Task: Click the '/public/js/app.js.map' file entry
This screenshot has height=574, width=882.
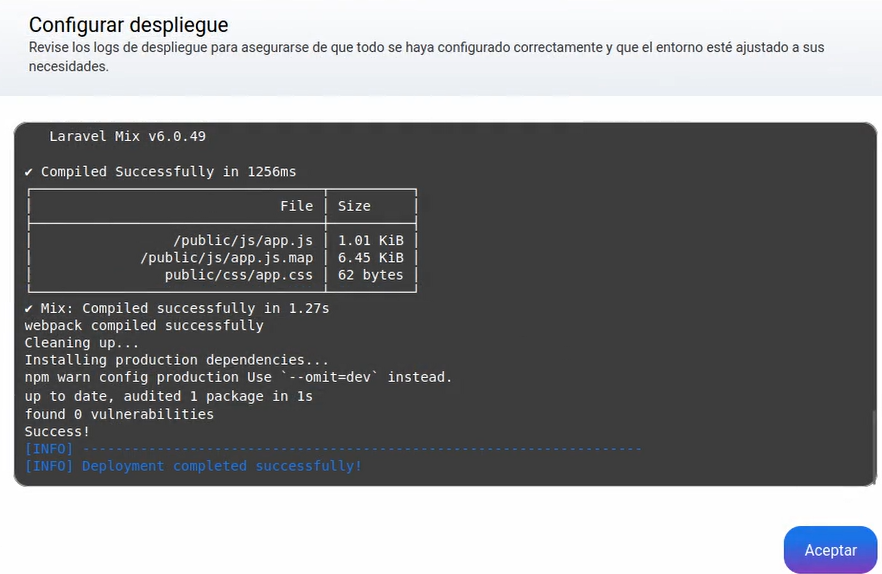Action: [x=227, y=258]
